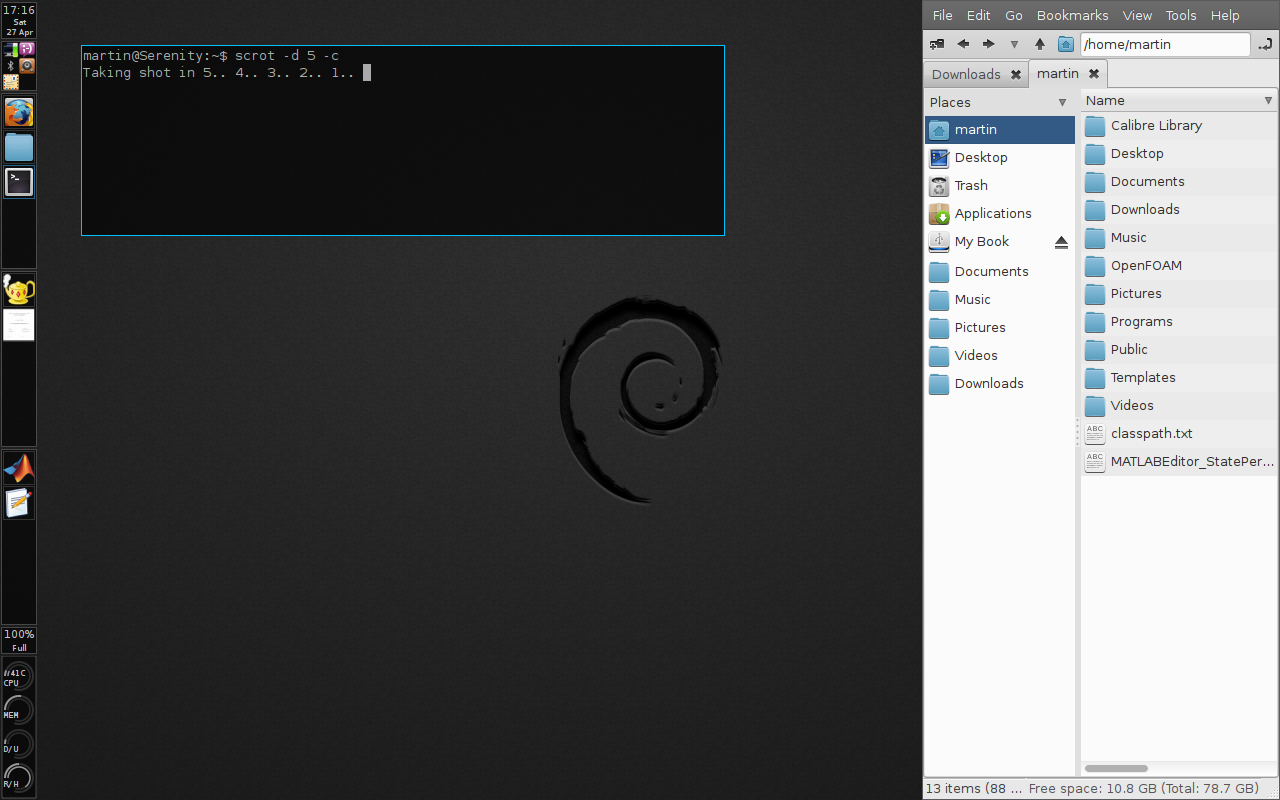This screenshot has width=1280, height=800.
Task: Click the jump-to-path button beside the address bar
Action: point(1266,44)
